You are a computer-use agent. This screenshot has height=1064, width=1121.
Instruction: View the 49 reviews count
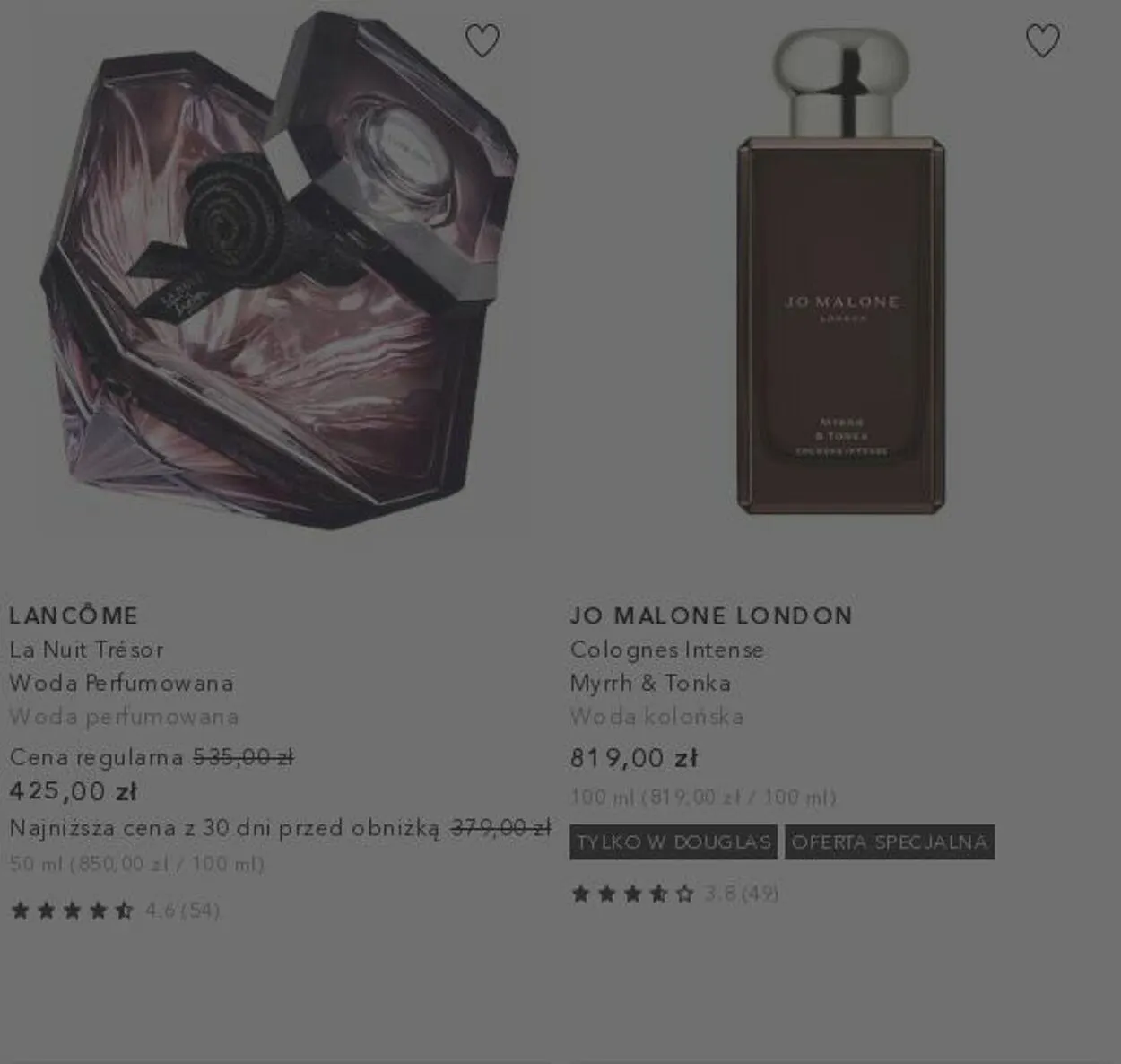[760, 894]
